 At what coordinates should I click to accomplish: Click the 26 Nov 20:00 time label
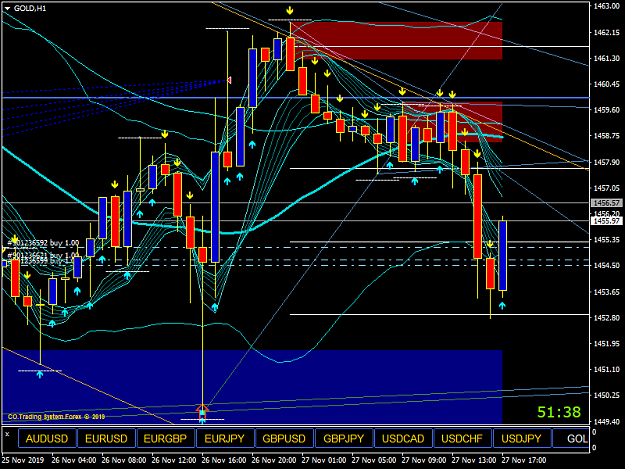[274, 460]
